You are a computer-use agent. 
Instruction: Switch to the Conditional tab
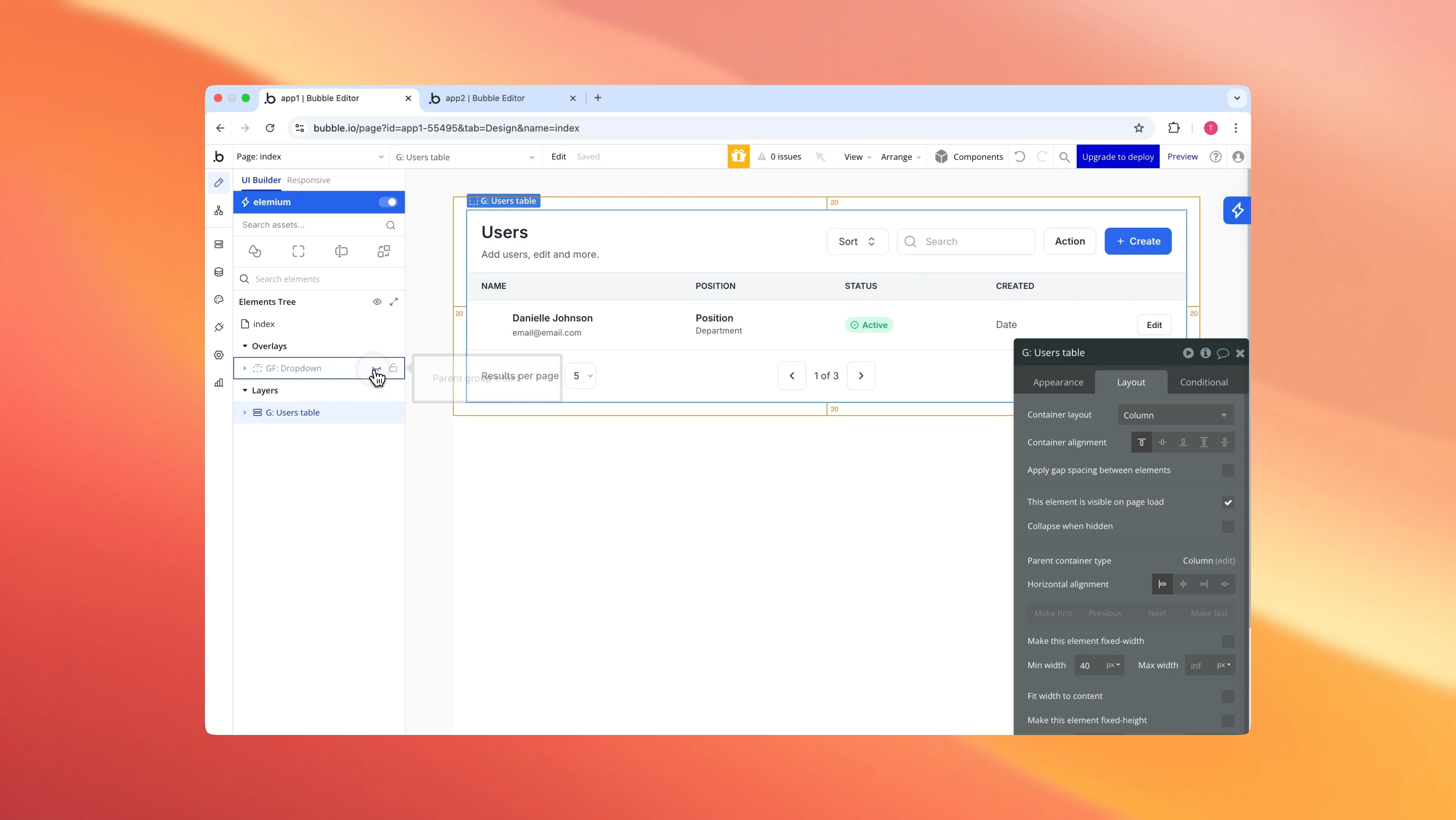click(1203, 383)
